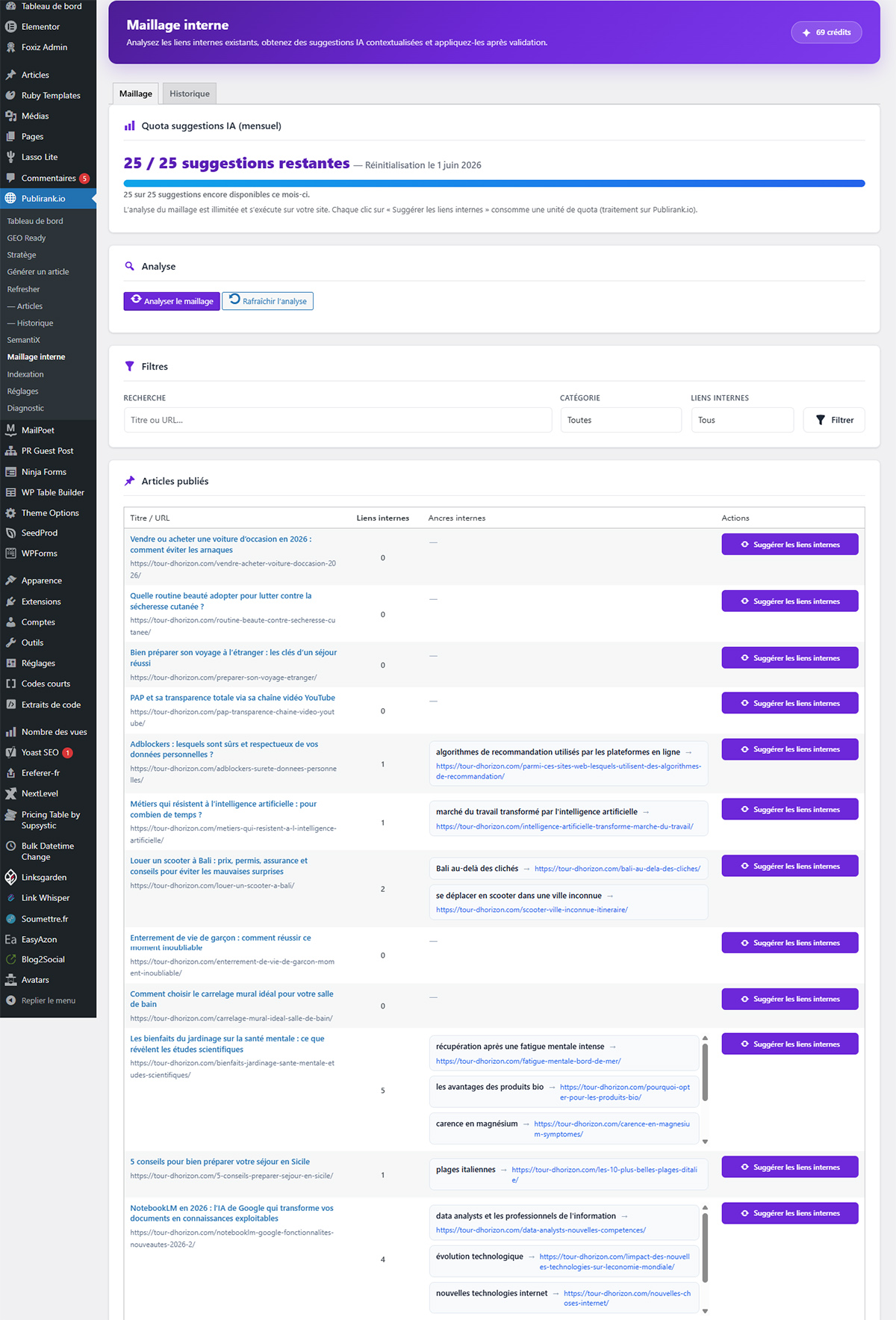896x1320 pixels.
Task: Open NextLevel sidebar icon
Action: pyautogui.click(x=10, y=793)
